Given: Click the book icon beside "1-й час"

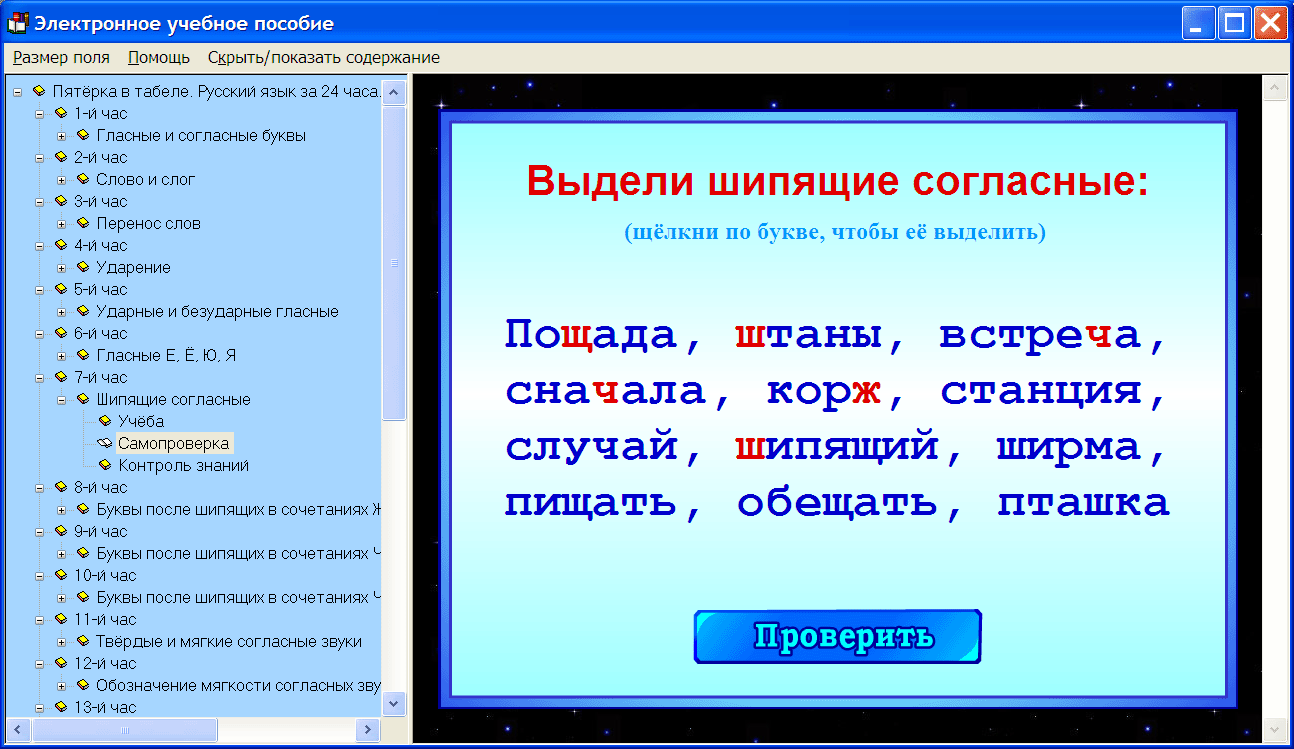Looking at the screenshot, I should 61,113.
